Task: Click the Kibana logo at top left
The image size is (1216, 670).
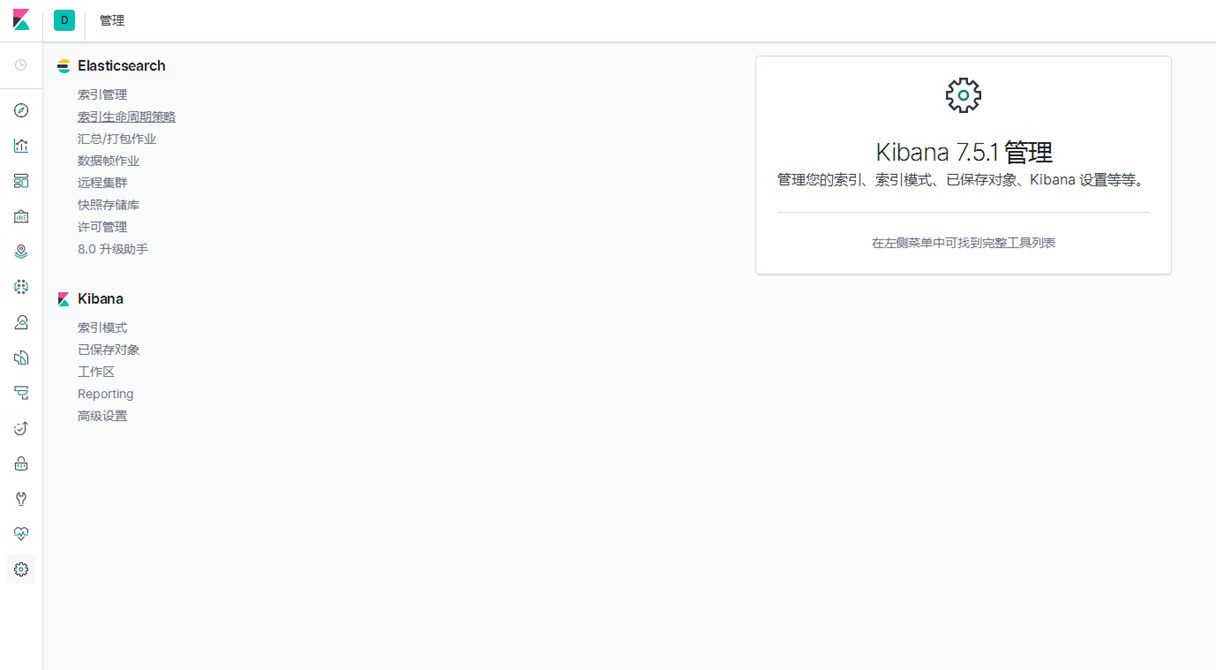Action: coord(21,20)
